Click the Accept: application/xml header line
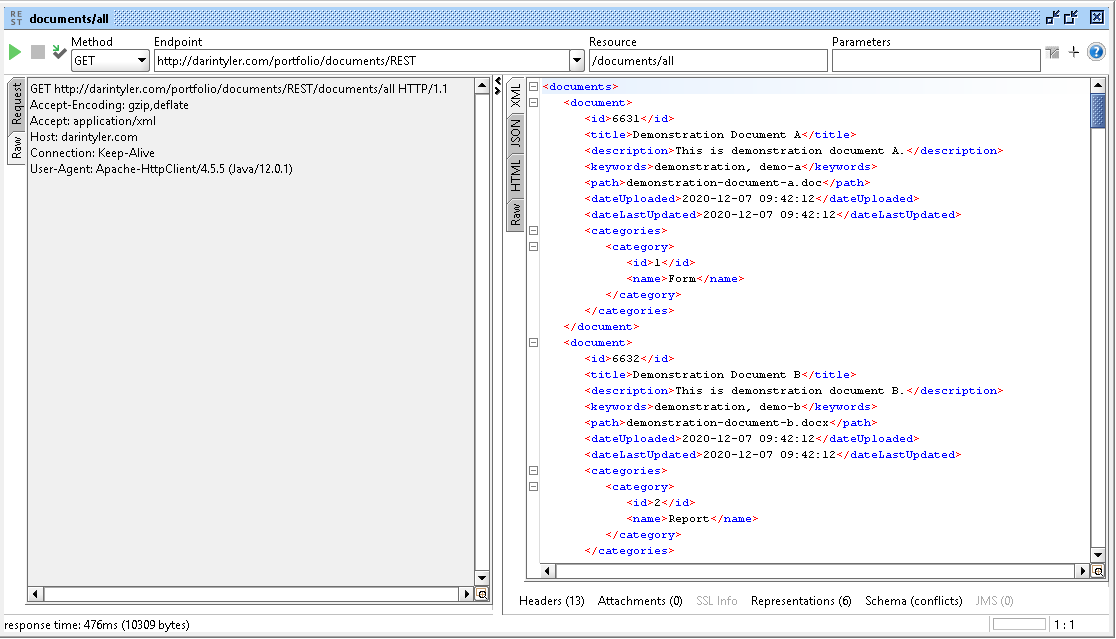 coord(93,121)
